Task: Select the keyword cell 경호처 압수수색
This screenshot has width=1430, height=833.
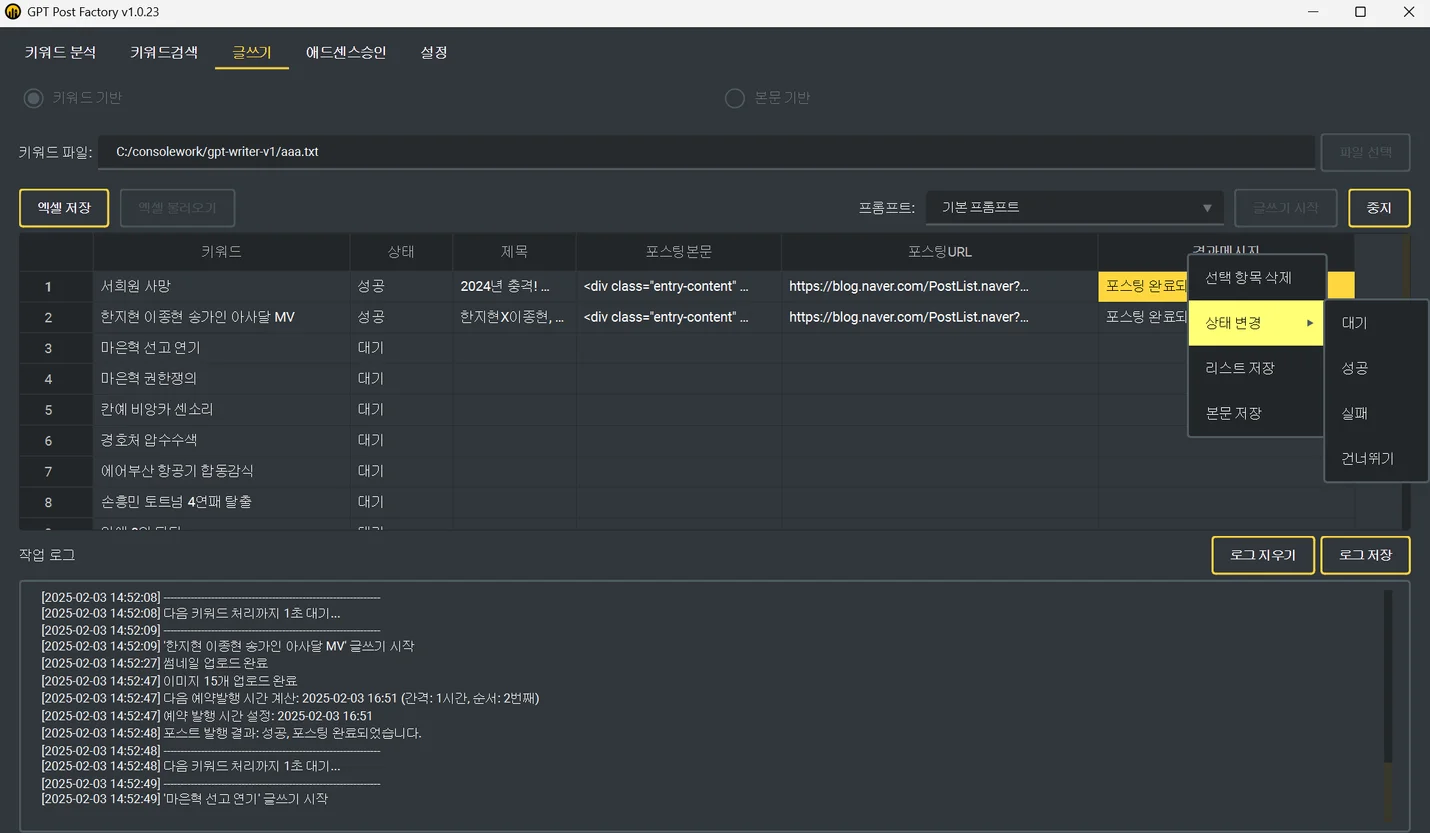Action: click(x=221, y=440)
